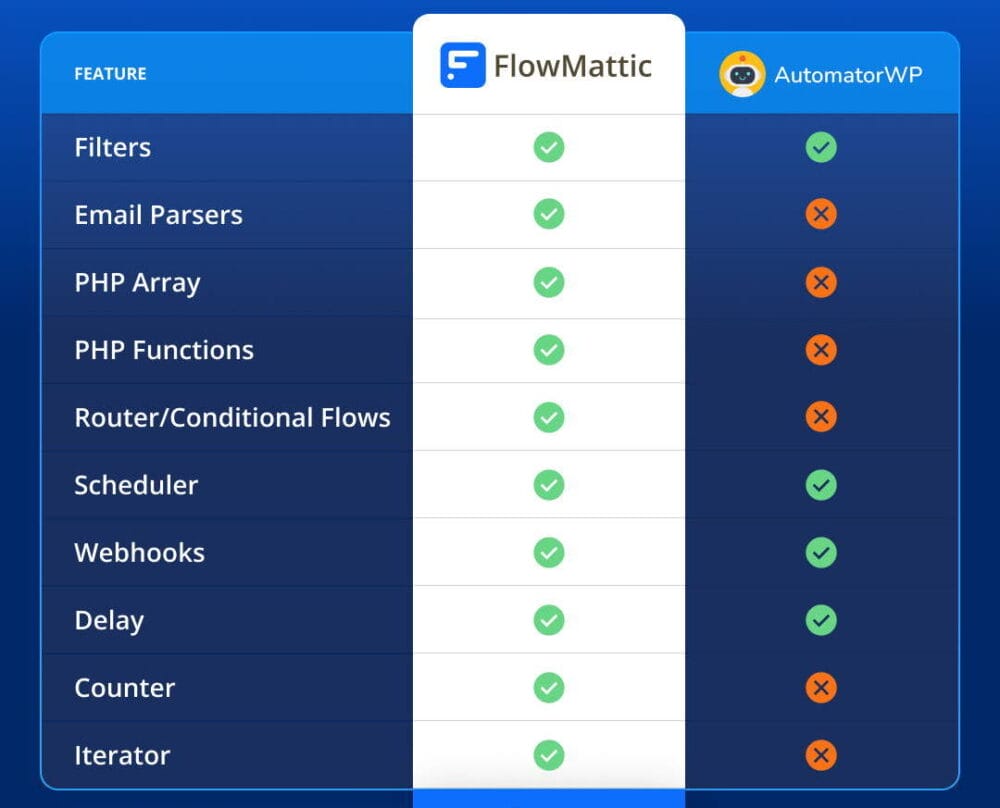Click the FEATURE column header

pos(110,74)
